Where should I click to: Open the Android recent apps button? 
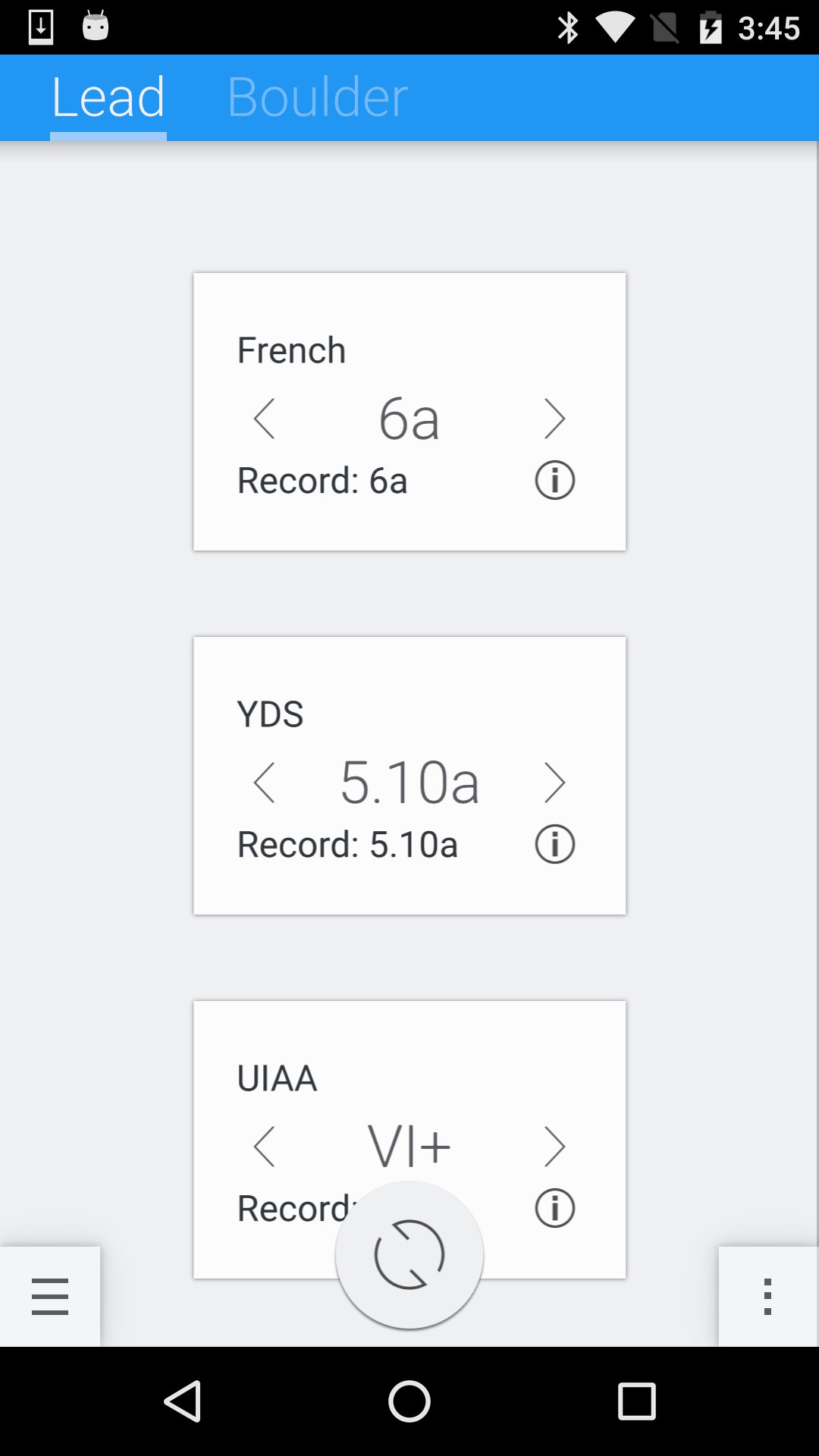point(636,1401)
